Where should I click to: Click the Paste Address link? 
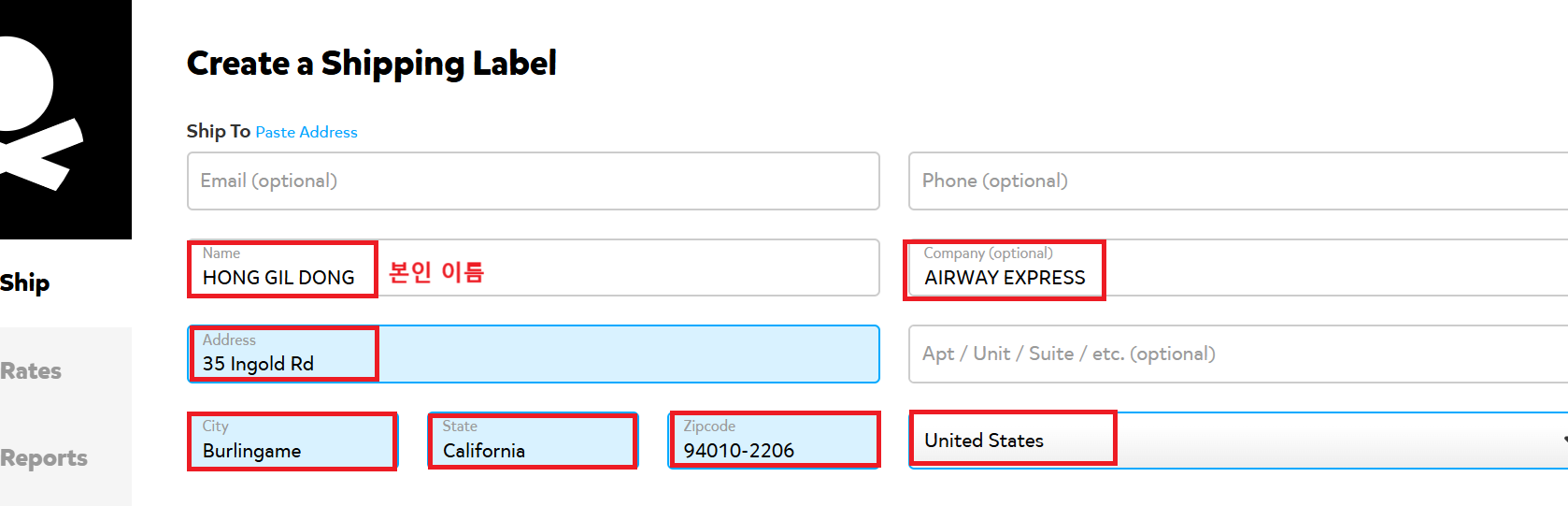pos(306,132)
